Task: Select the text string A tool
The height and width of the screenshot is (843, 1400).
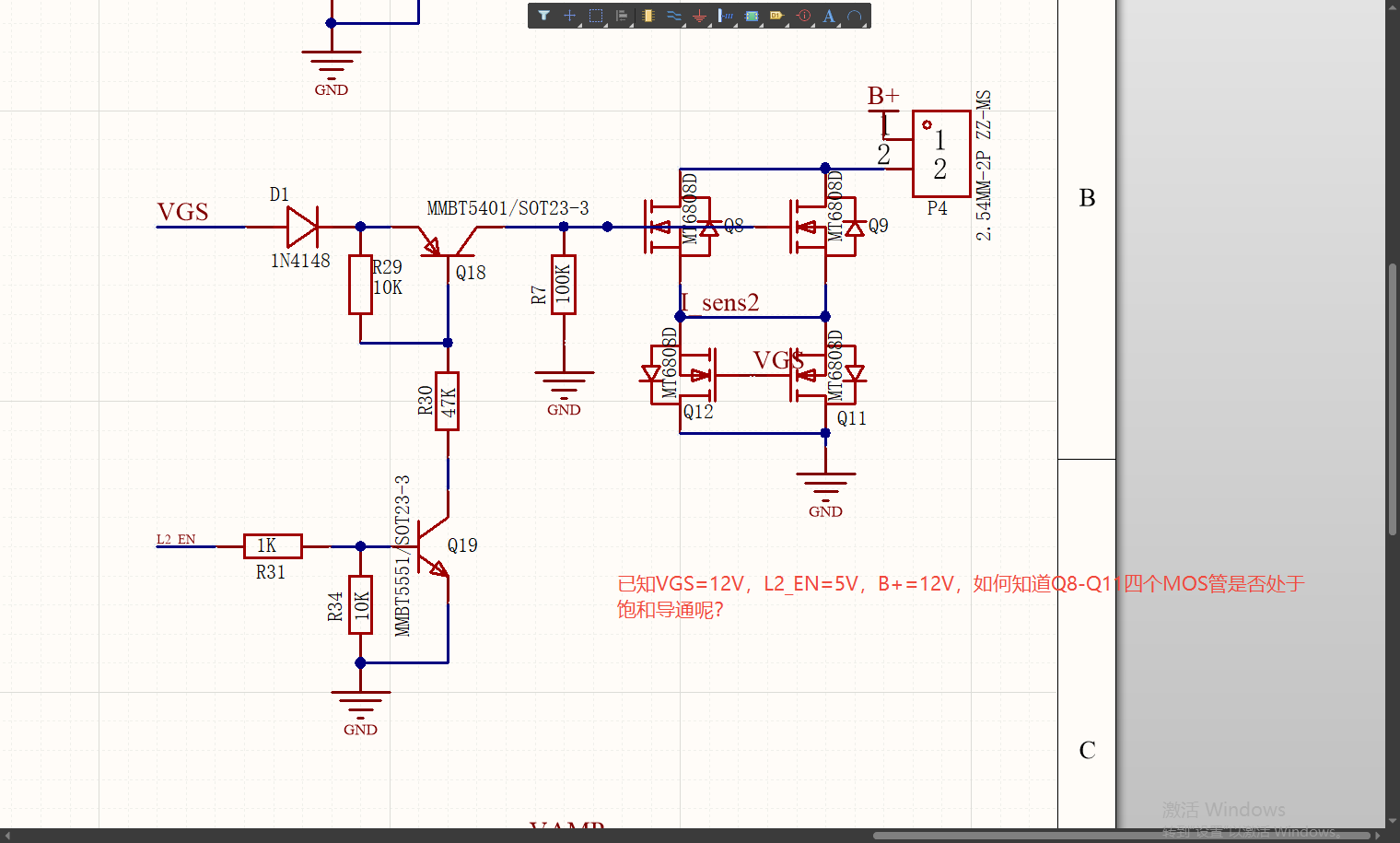Action: point(829,16)
